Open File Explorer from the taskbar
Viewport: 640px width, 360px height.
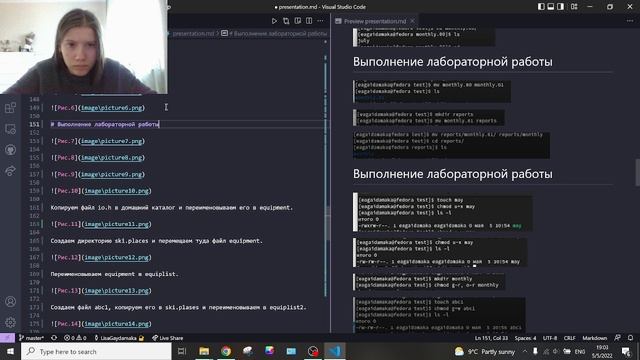[x=204, y=351]
